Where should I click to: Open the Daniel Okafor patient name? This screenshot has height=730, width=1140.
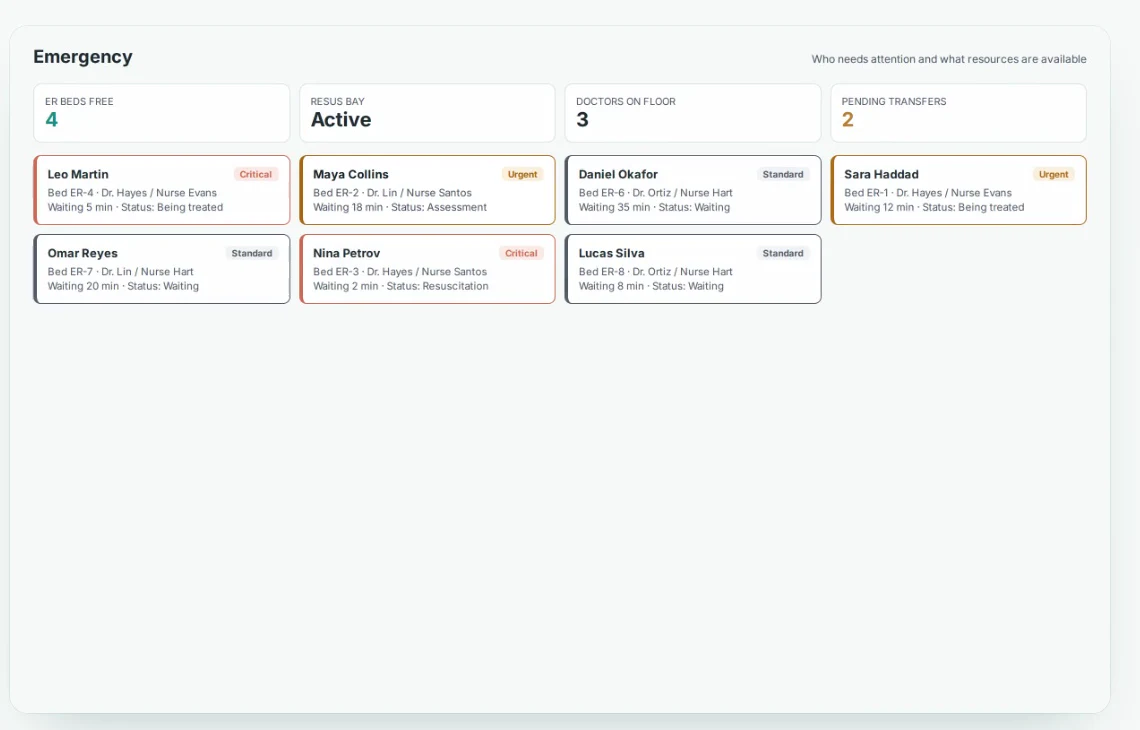pos(618,175)
